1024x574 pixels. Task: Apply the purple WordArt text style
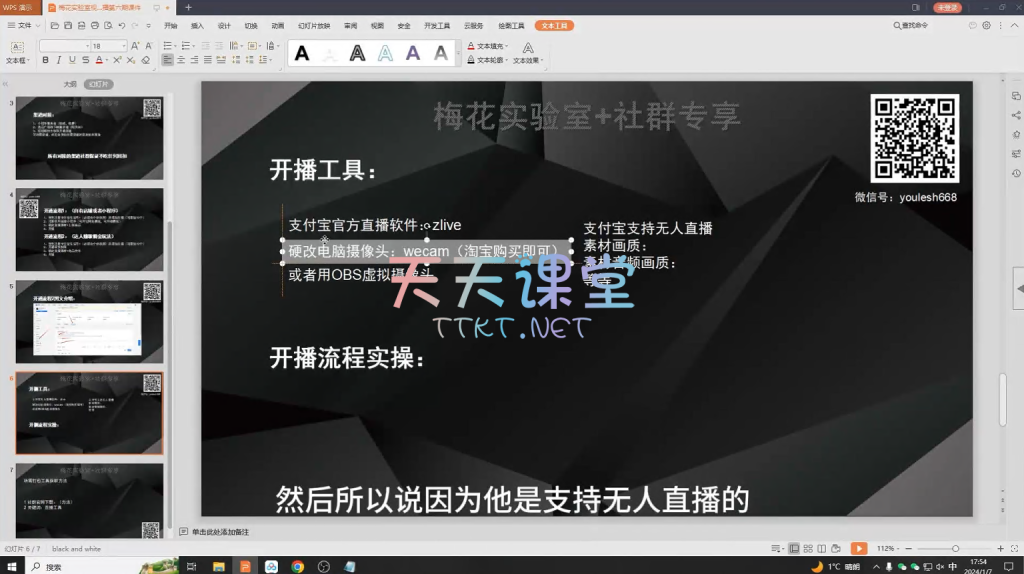click(x=413, y=54)
